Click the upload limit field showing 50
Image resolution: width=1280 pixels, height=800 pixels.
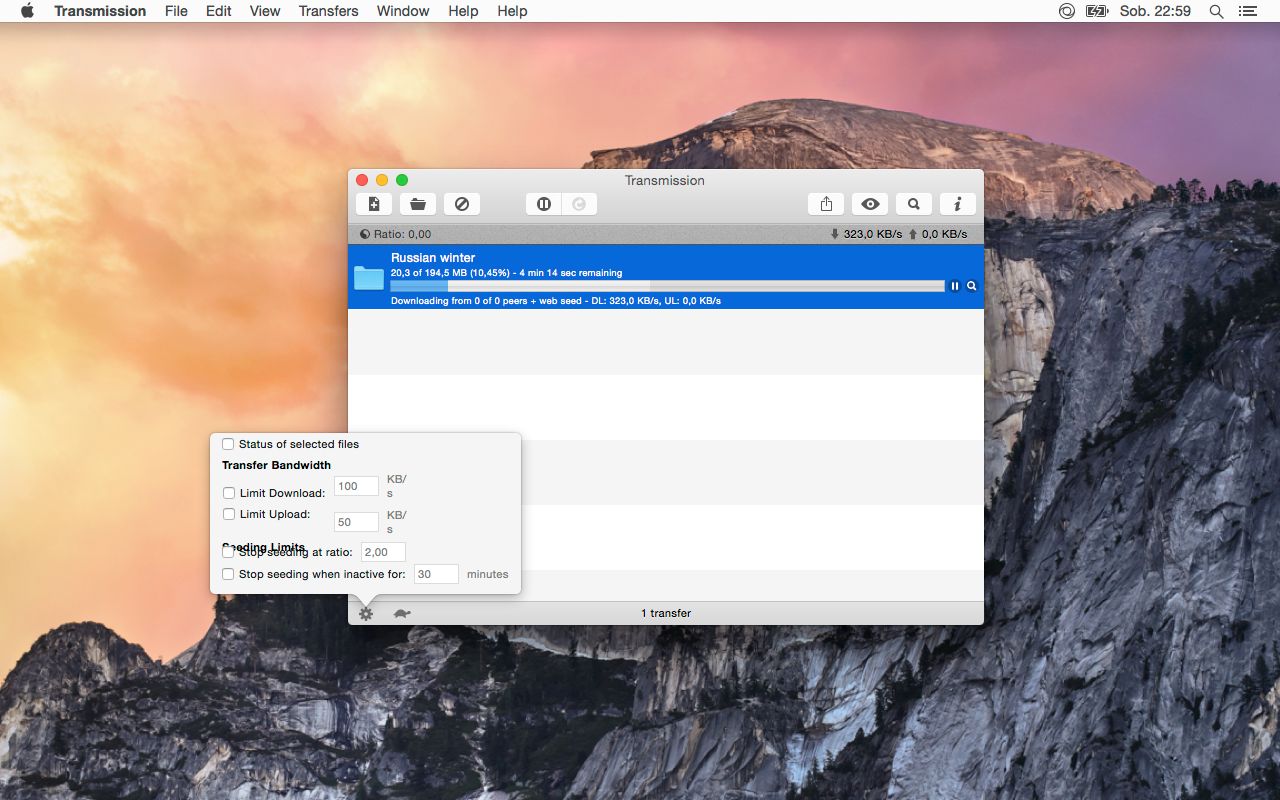(356, 522)
